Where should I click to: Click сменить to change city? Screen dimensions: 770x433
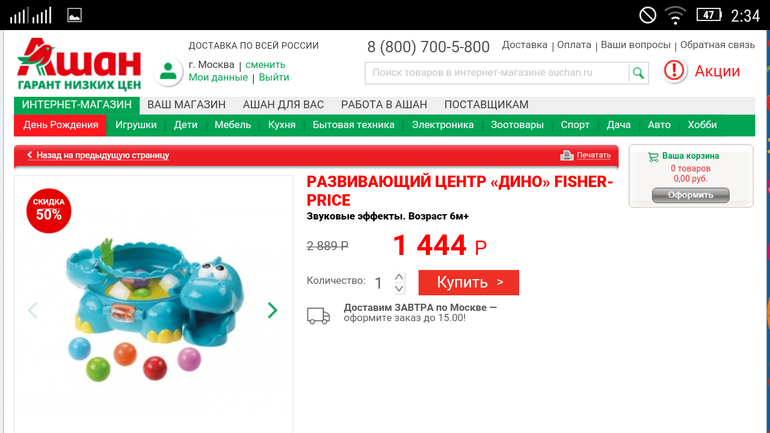[265, 65]
